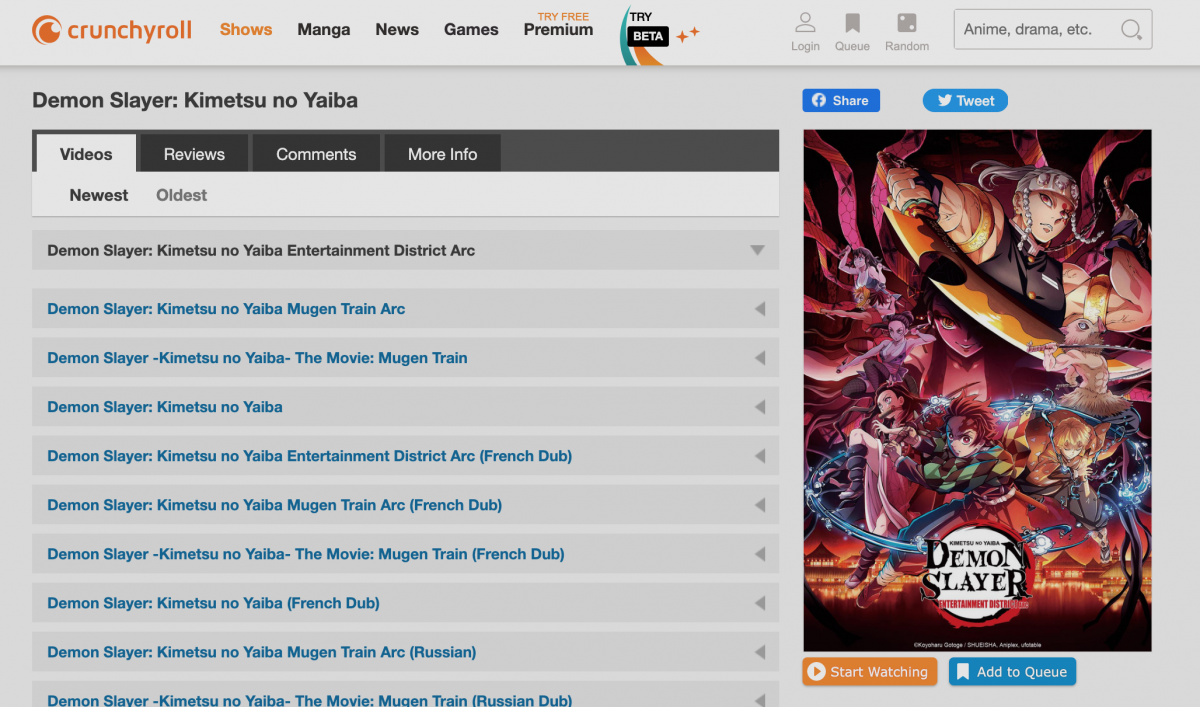Sort episodes by Newest
This screenshot has height=707, width=1200.
click(99, 195)
